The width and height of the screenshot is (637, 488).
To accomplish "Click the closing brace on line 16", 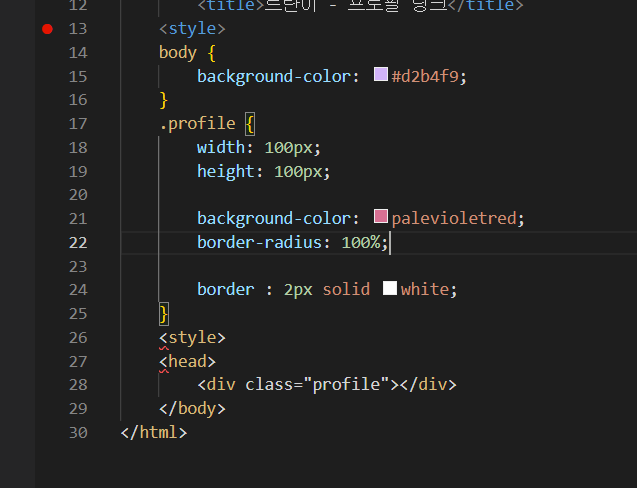I will click(163, 100).
